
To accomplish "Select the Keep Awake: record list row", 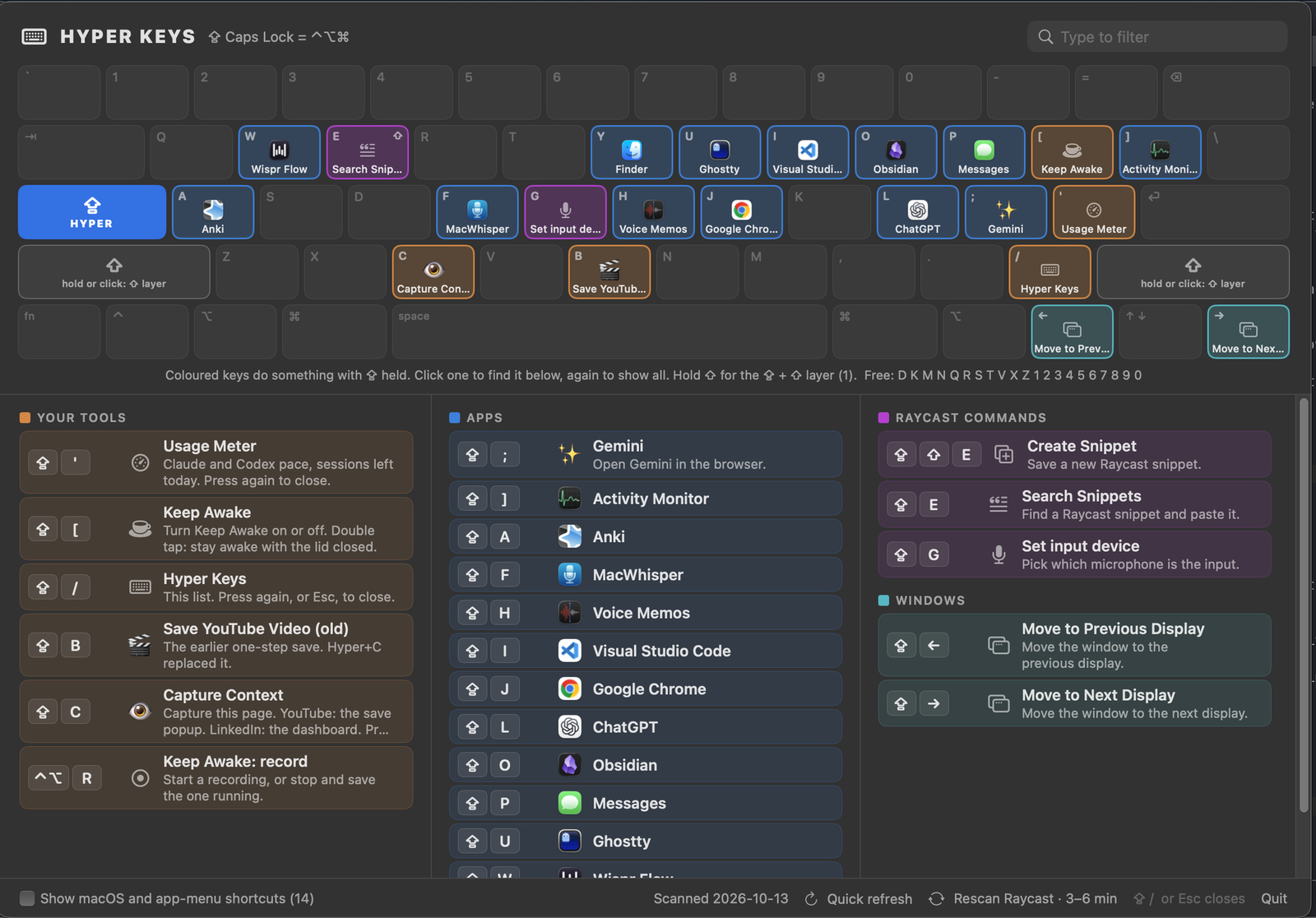I will click(216, 778).
